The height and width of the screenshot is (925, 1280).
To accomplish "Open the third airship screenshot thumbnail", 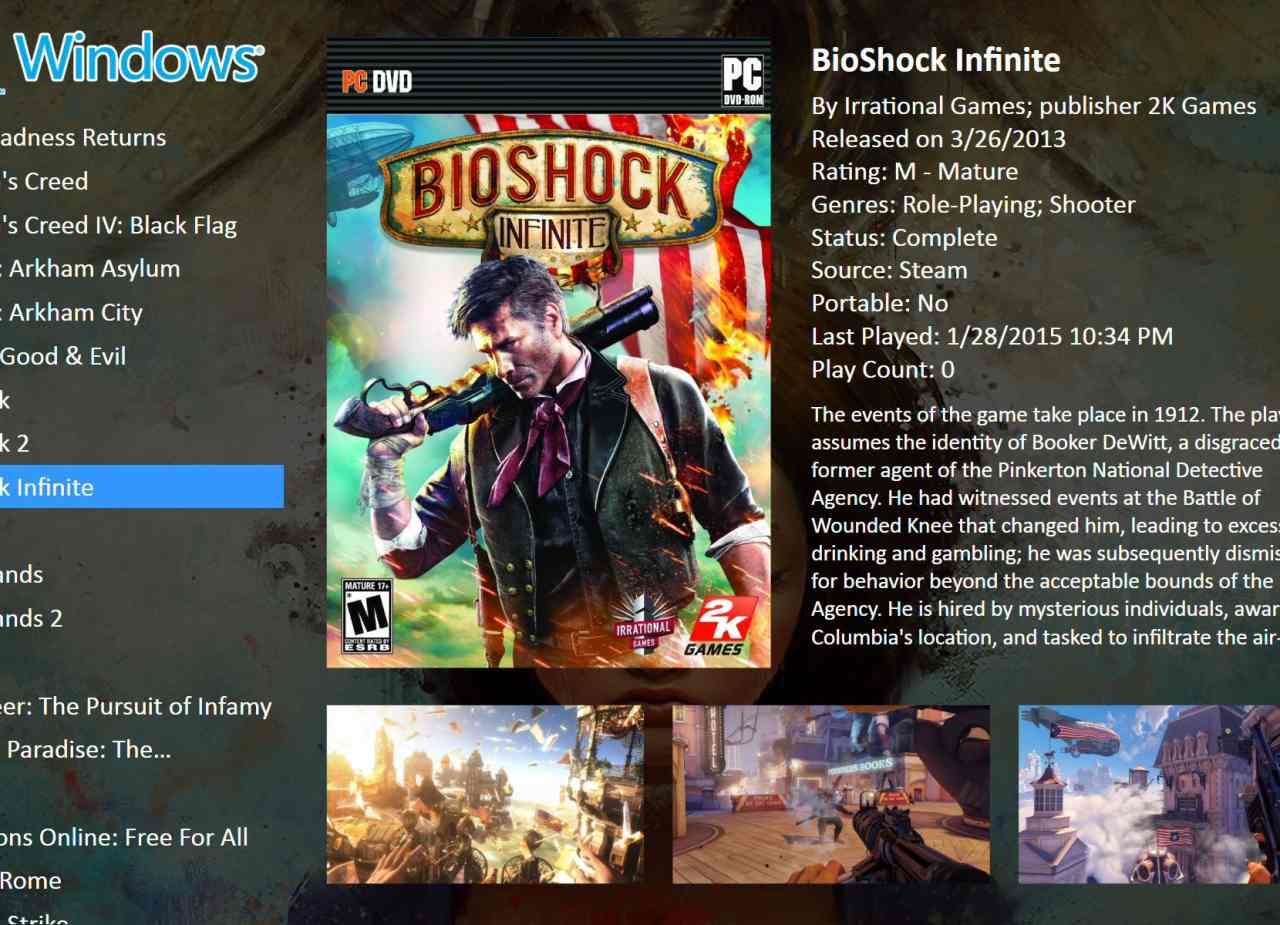I will pos(1149,794).
